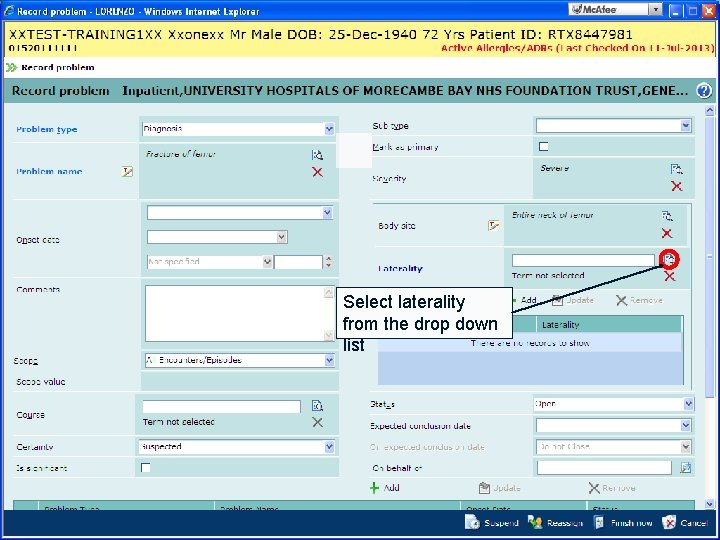Click Remove below the On behalf of field

(612, 488)
